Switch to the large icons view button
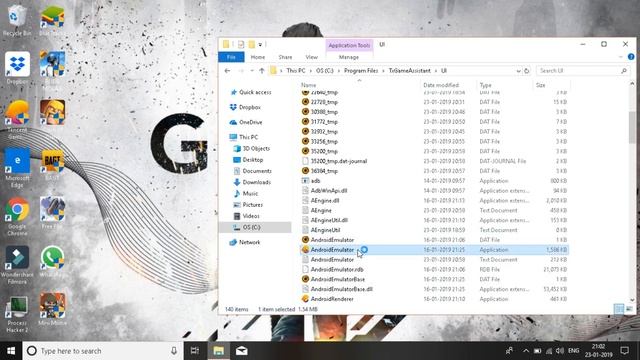Screen dimensions: 640x360 click(629, 309)
